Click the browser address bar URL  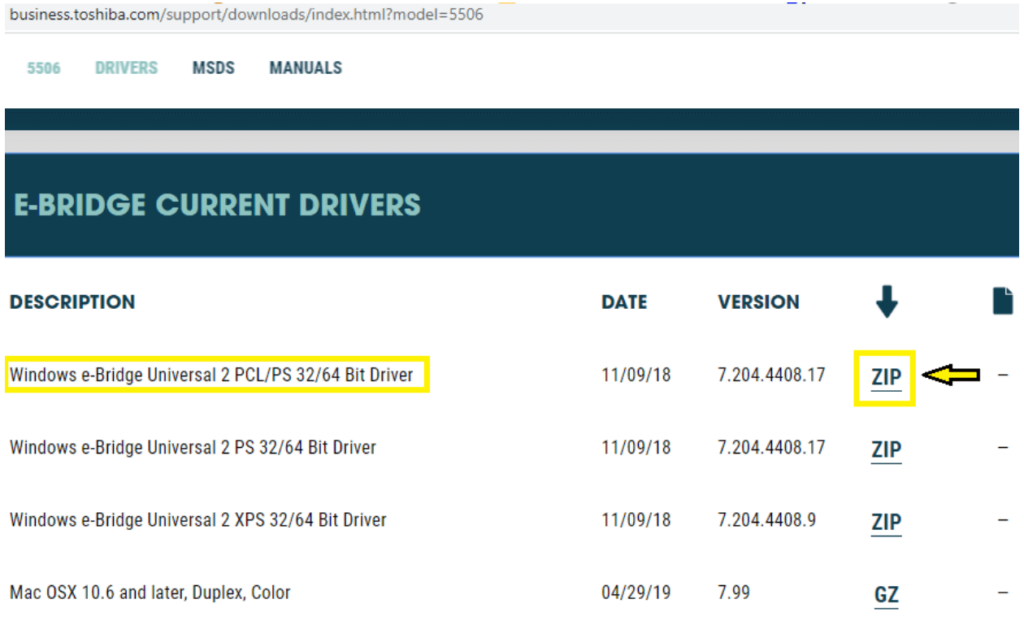[x=246, y=14]
